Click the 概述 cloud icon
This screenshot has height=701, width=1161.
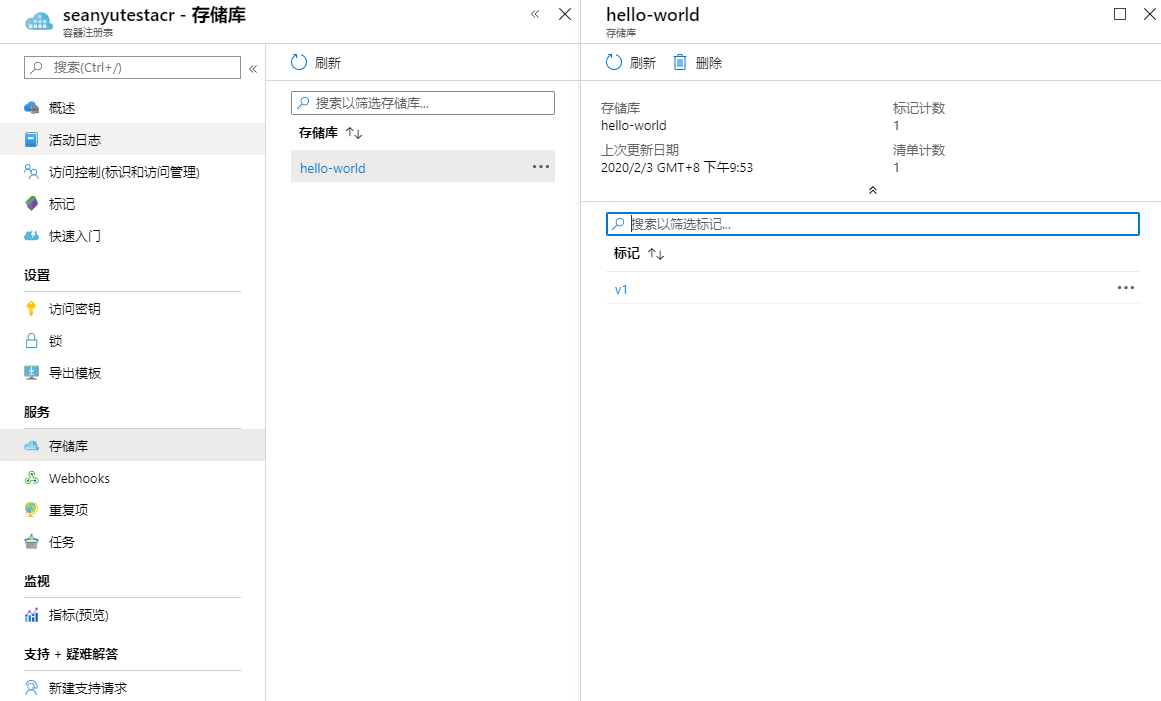(31, 108)
